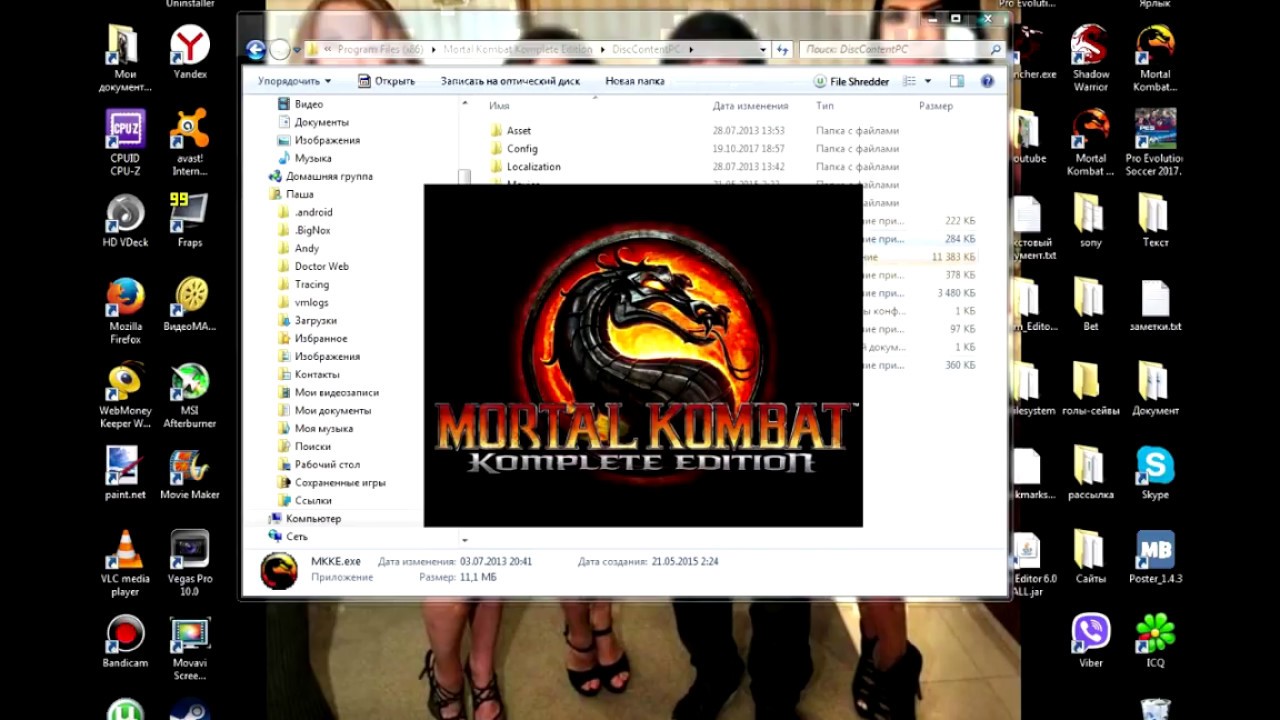Open the Упорядочить dropdown menu
This screenshot has height=720, width=1280.
pyautogui.click(x=294, y=81)
